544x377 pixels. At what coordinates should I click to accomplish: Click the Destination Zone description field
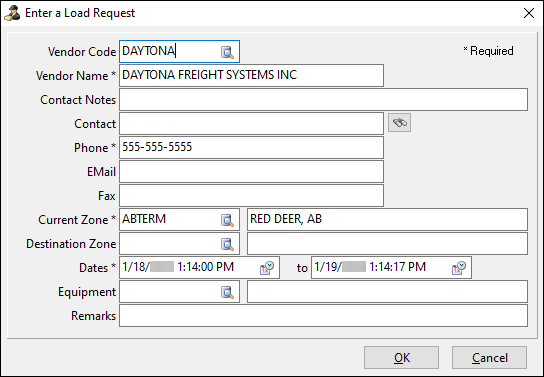[x=387, y=243]
